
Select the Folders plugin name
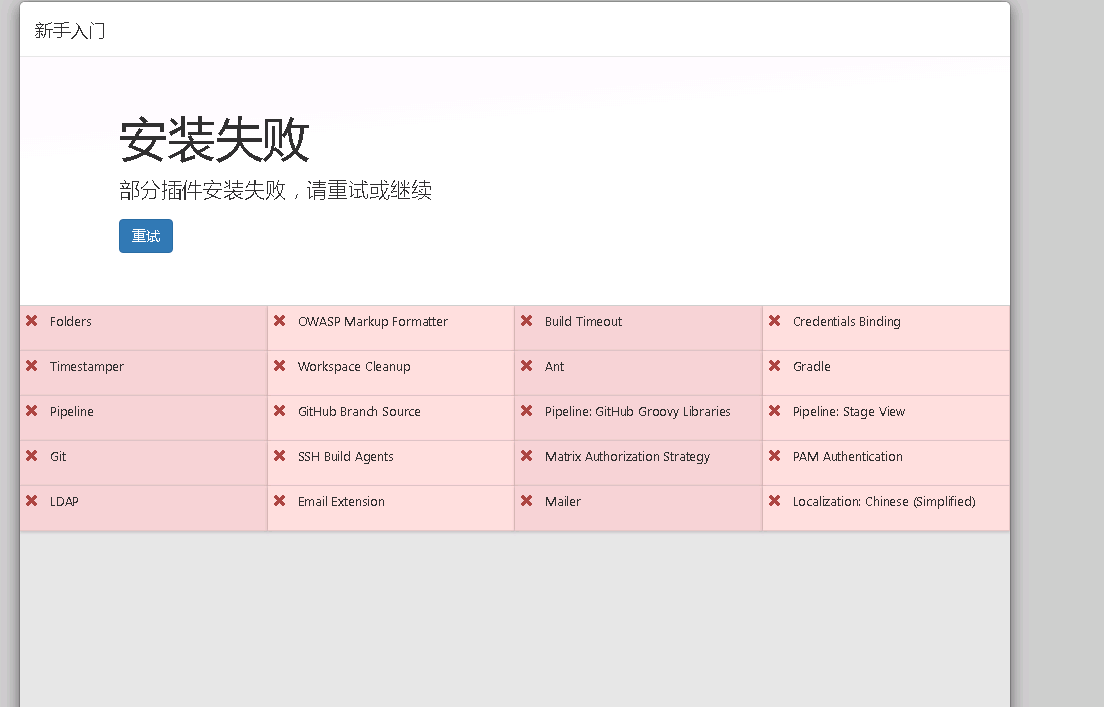(70, 322)
